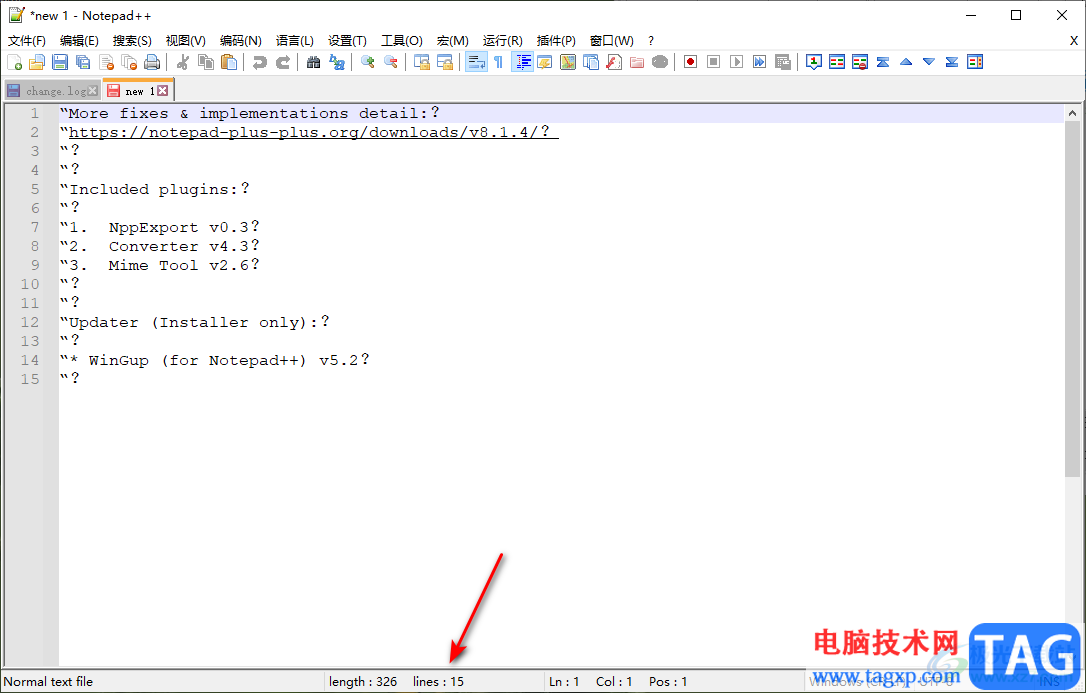The image size is (1086, 693).
Task: Click the Save All icon
Action: (x=83, y=62)
